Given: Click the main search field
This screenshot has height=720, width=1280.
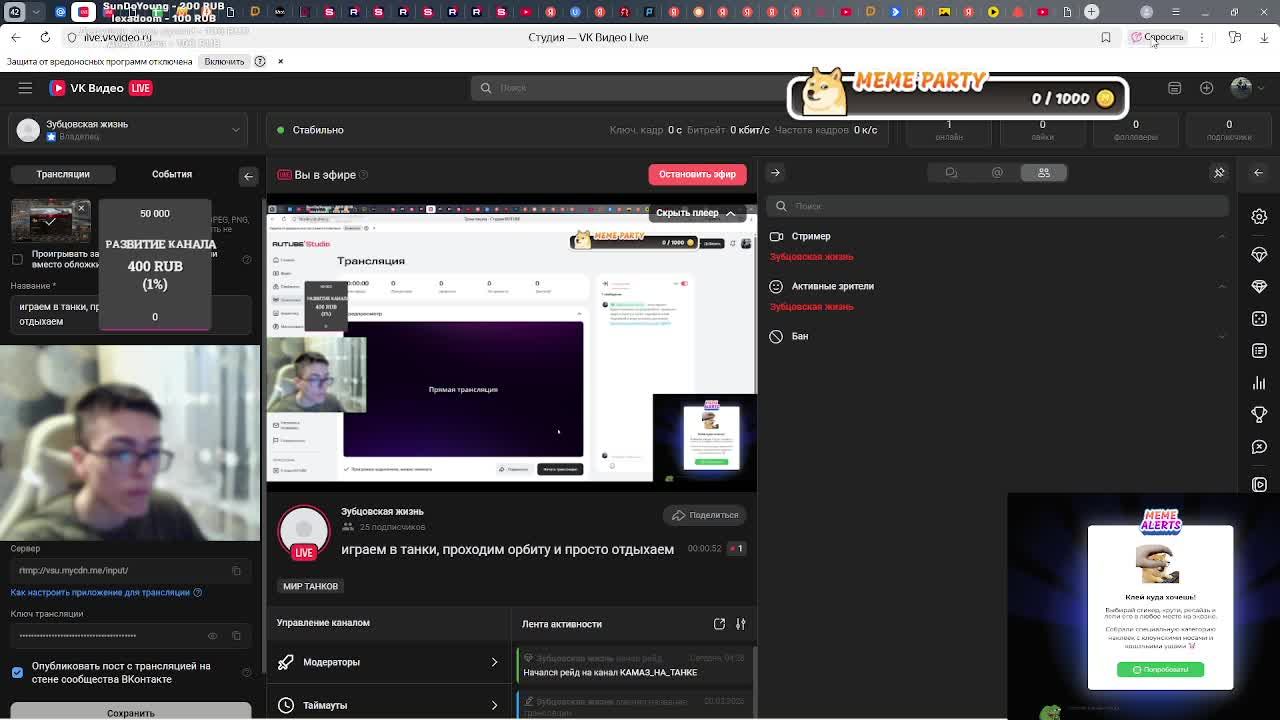Looking at the screenshot, I should 629,88.
